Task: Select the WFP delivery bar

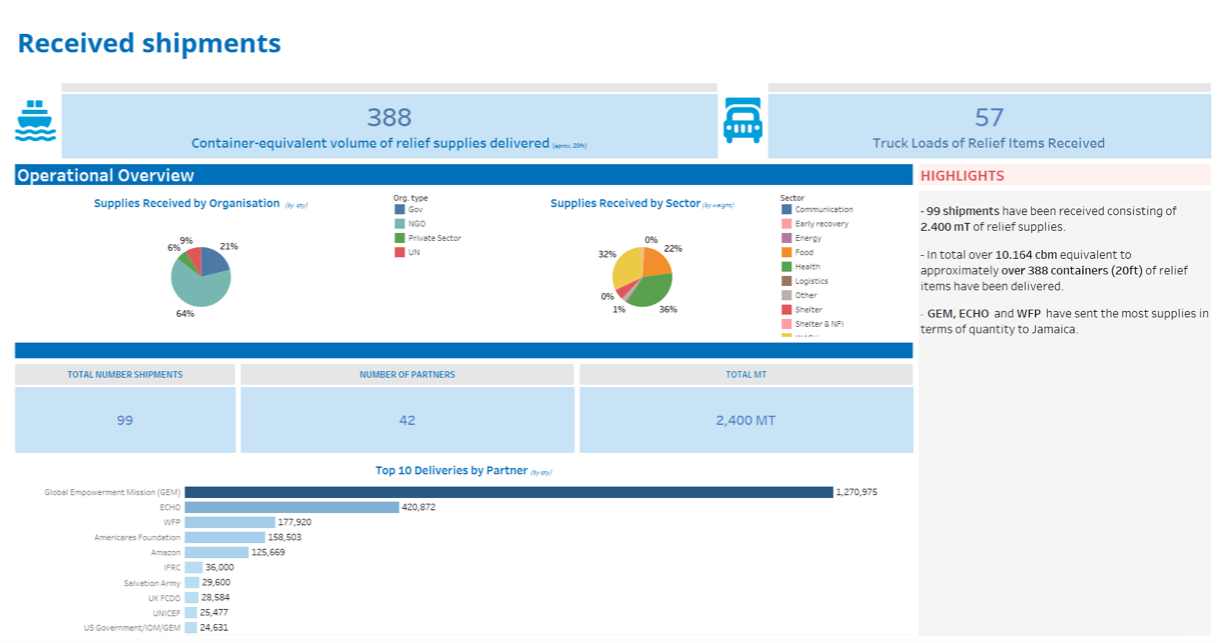Action: tap(230, 522)
